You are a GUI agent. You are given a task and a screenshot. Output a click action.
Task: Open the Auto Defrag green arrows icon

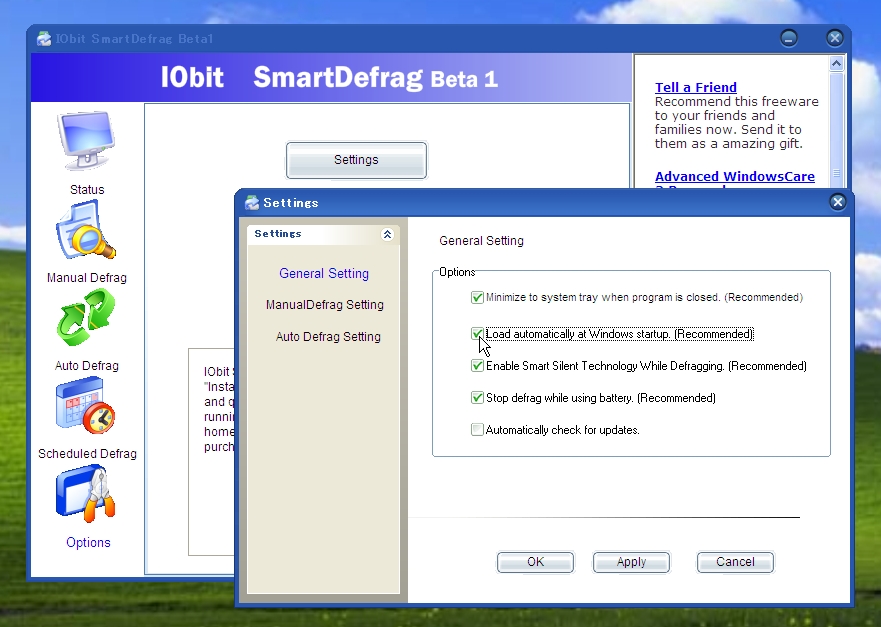pos(85,317)
